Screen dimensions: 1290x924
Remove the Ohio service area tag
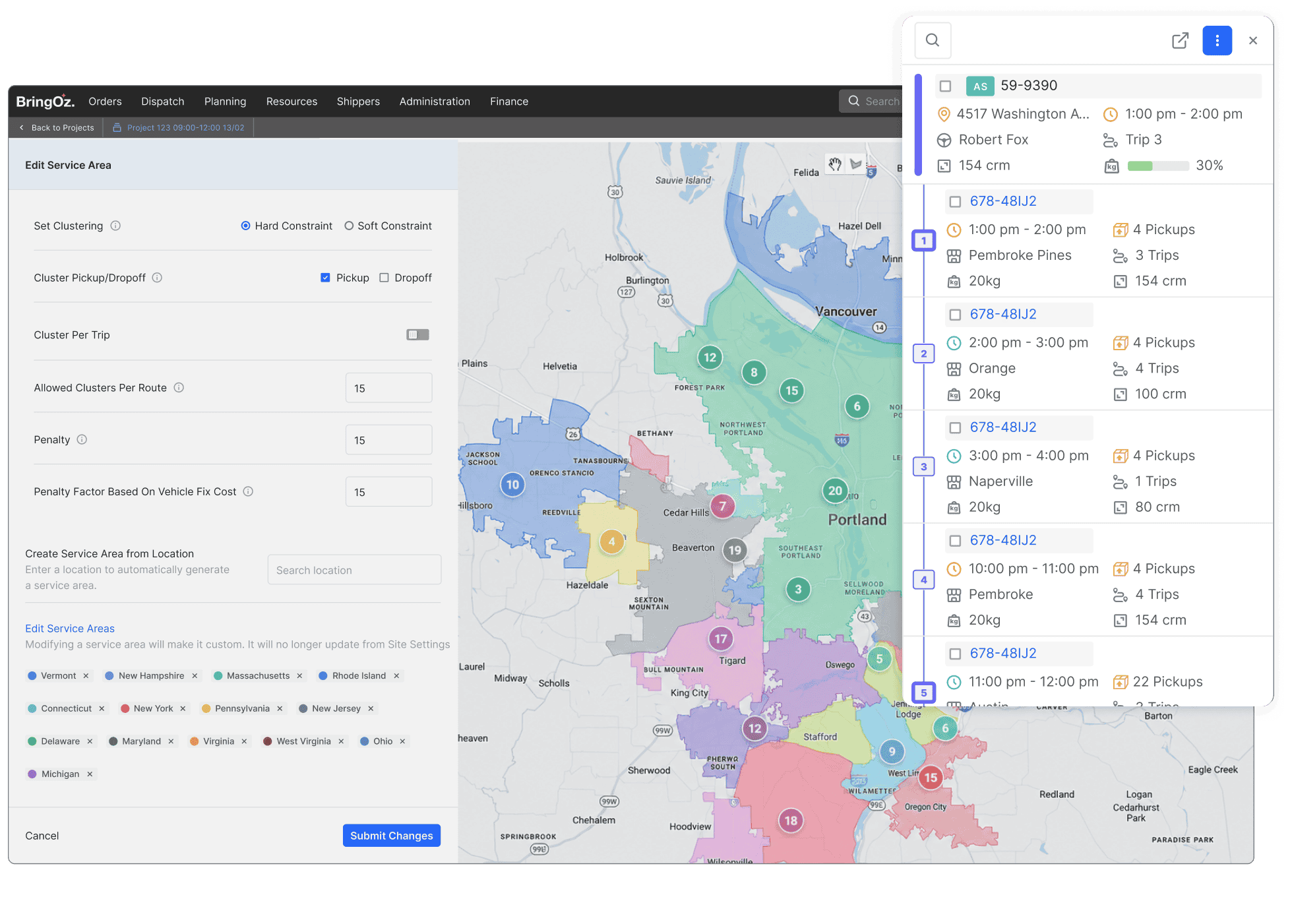tap(402, 741)
